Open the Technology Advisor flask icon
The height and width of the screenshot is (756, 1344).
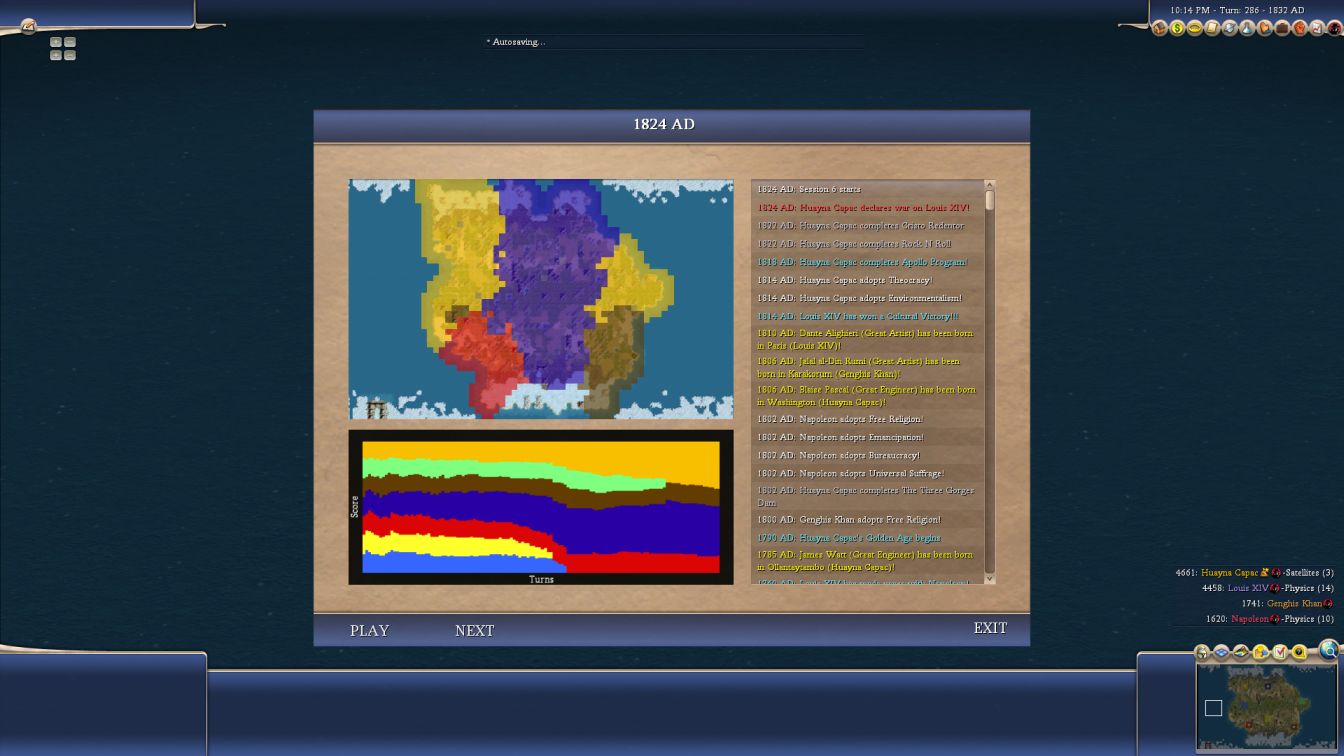tap(1247, 28)
